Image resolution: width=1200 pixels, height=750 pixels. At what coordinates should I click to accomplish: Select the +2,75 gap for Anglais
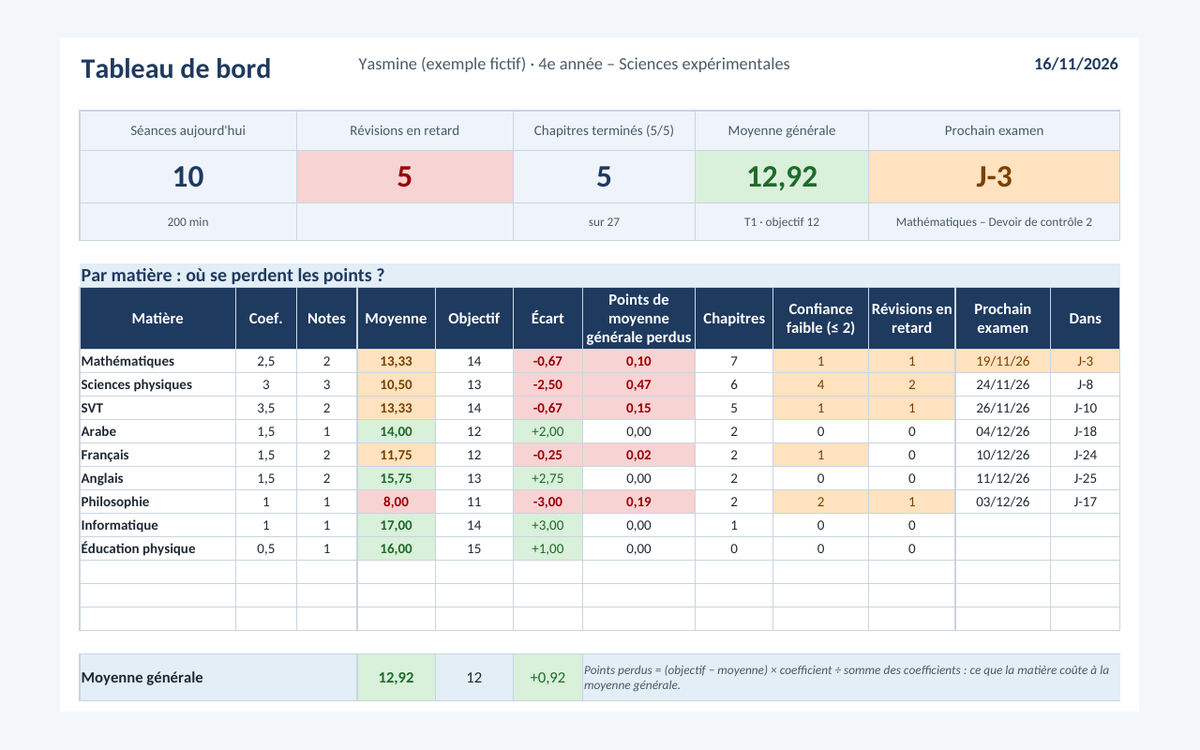click(x=548, y=478)
